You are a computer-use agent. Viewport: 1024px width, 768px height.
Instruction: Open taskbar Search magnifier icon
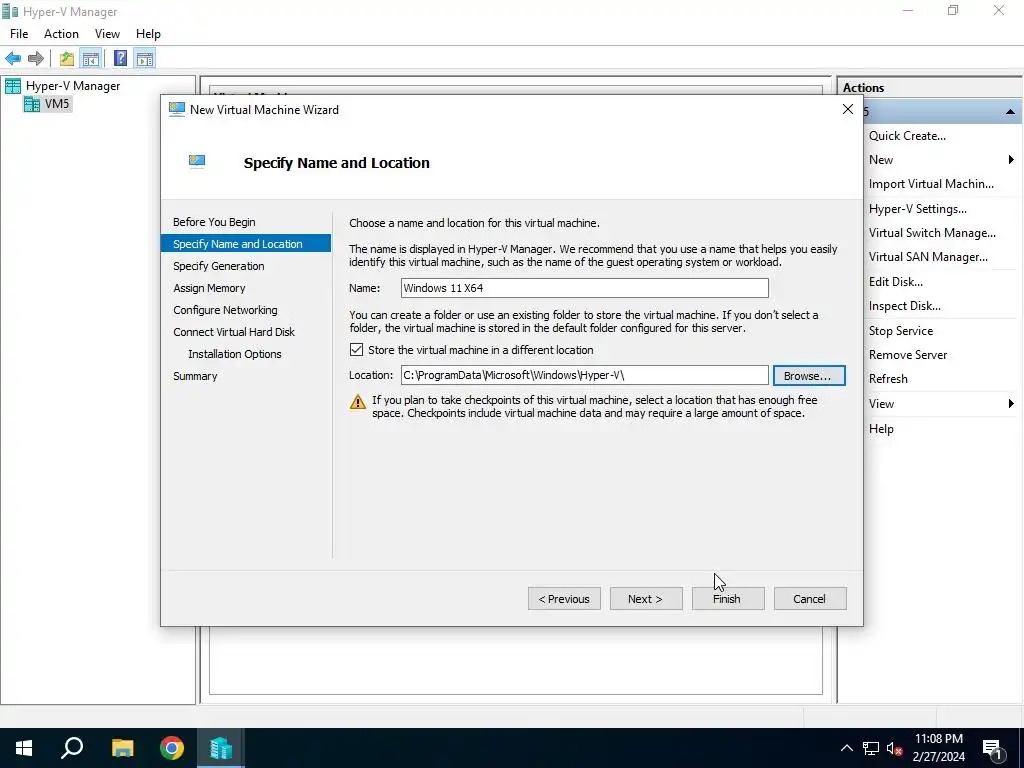pyautogui.click(x=72, y=748)
